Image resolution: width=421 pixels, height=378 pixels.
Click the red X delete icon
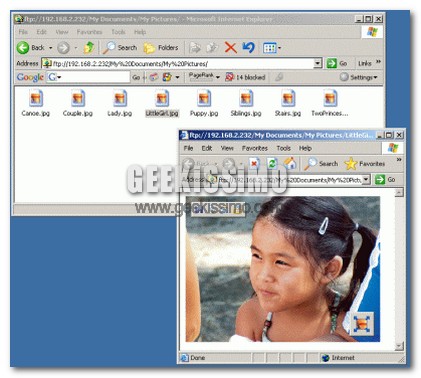click(230, 48)
